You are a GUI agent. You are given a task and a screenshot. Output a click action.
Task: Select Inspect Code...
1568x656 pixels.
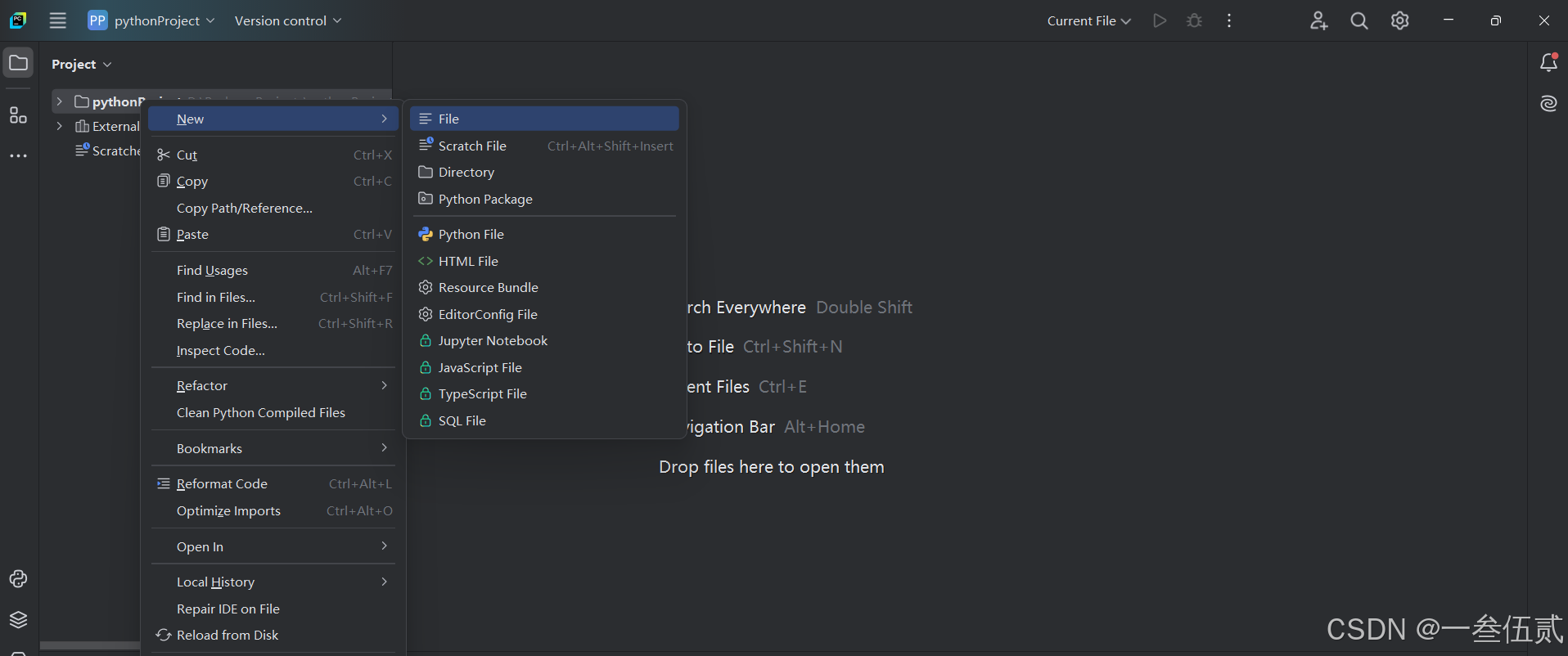pyautogui.click(x=273, y=350)
